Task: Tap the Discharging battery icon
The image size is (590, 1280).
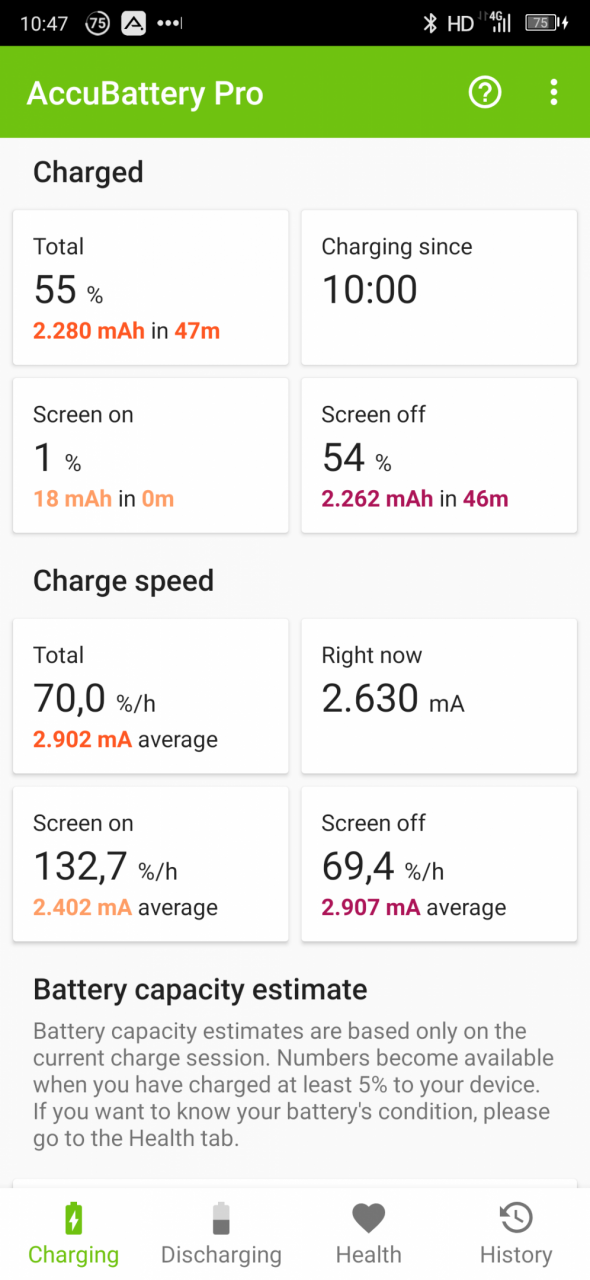Action: point(221,1218)
